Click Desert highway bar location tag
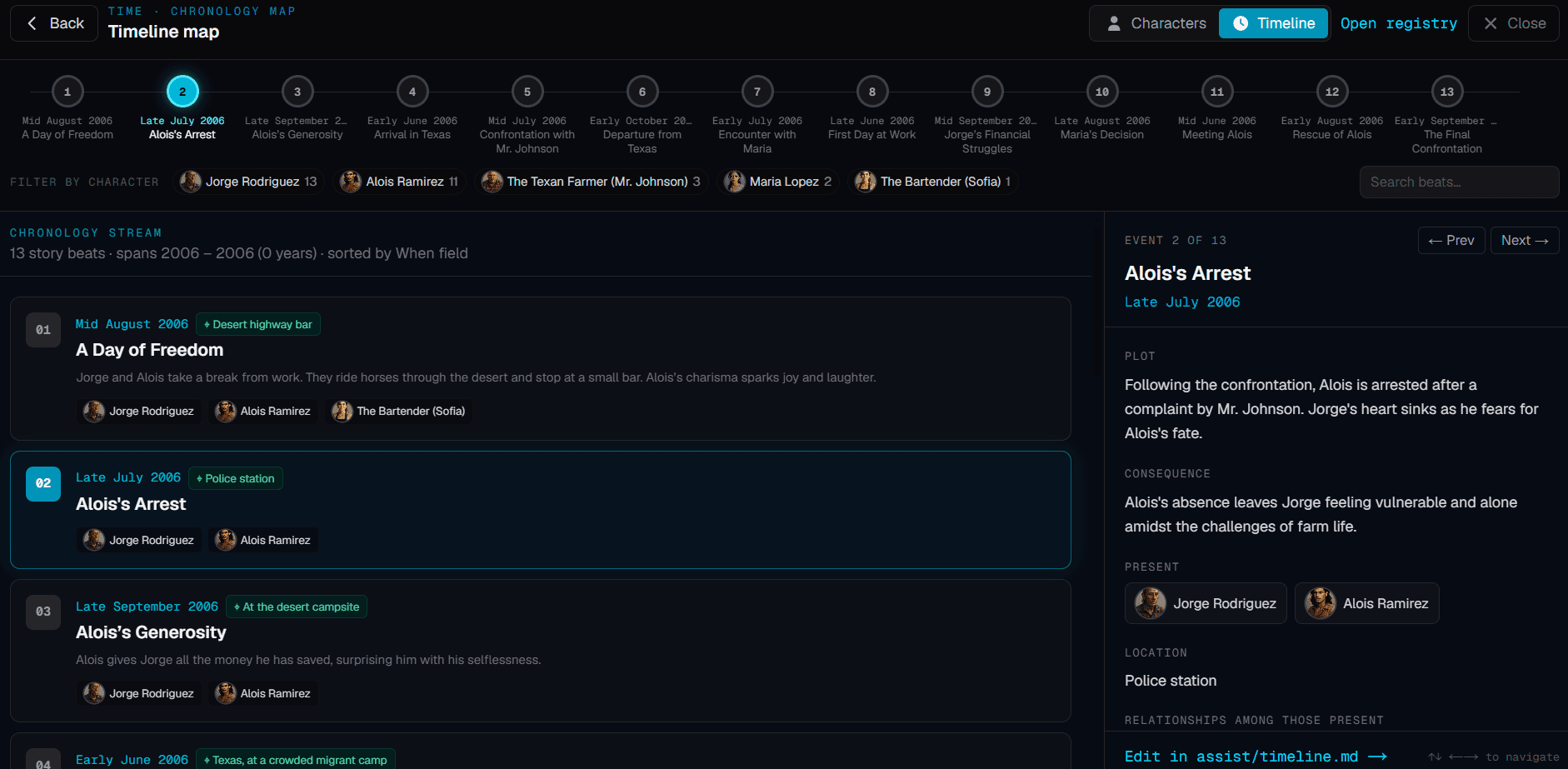 (258, 324)
